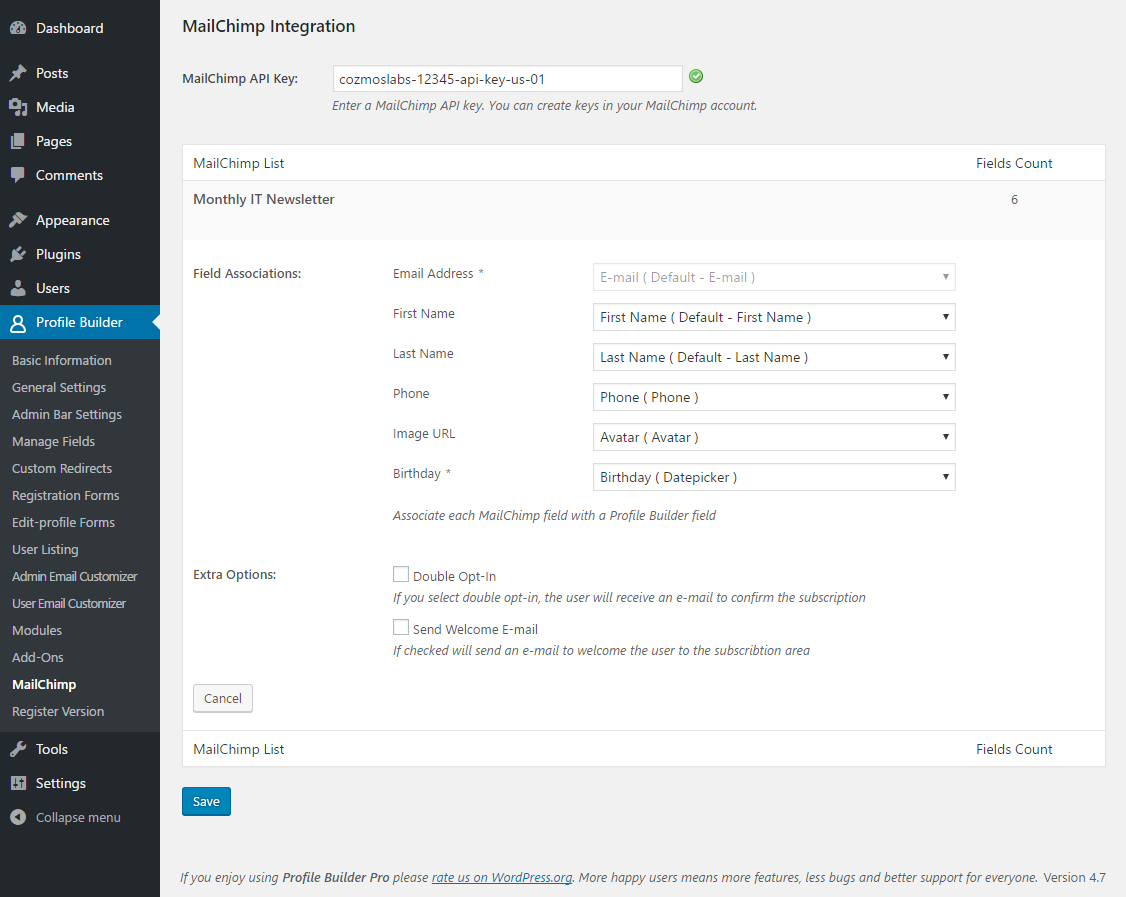
Task: Click the Media icon in sidebar
Action: 18,107
